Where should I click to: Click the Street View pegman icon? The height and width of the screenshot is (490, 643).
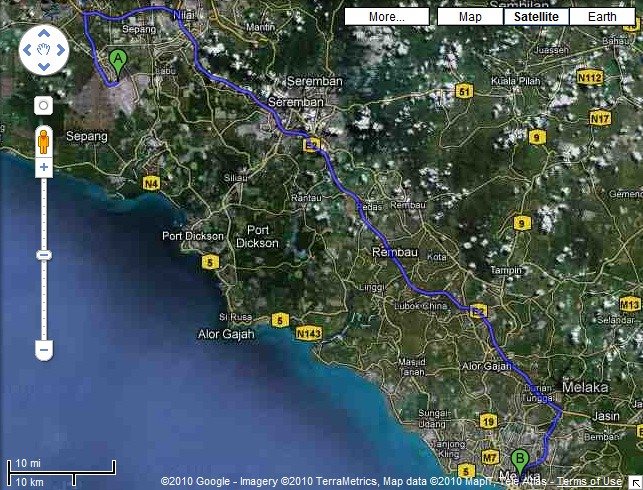tap(43, 141)
